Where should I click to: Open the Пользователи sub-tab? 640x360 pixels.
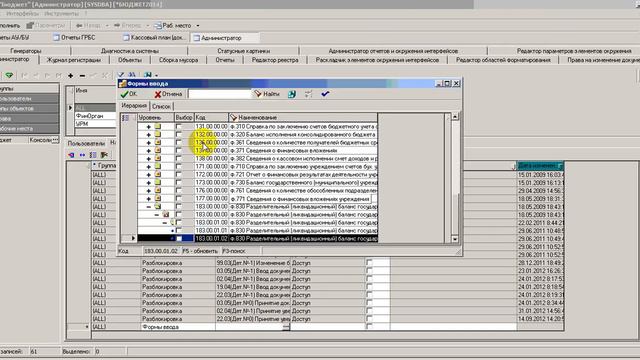pyautogui.click(x=86, y=143)
